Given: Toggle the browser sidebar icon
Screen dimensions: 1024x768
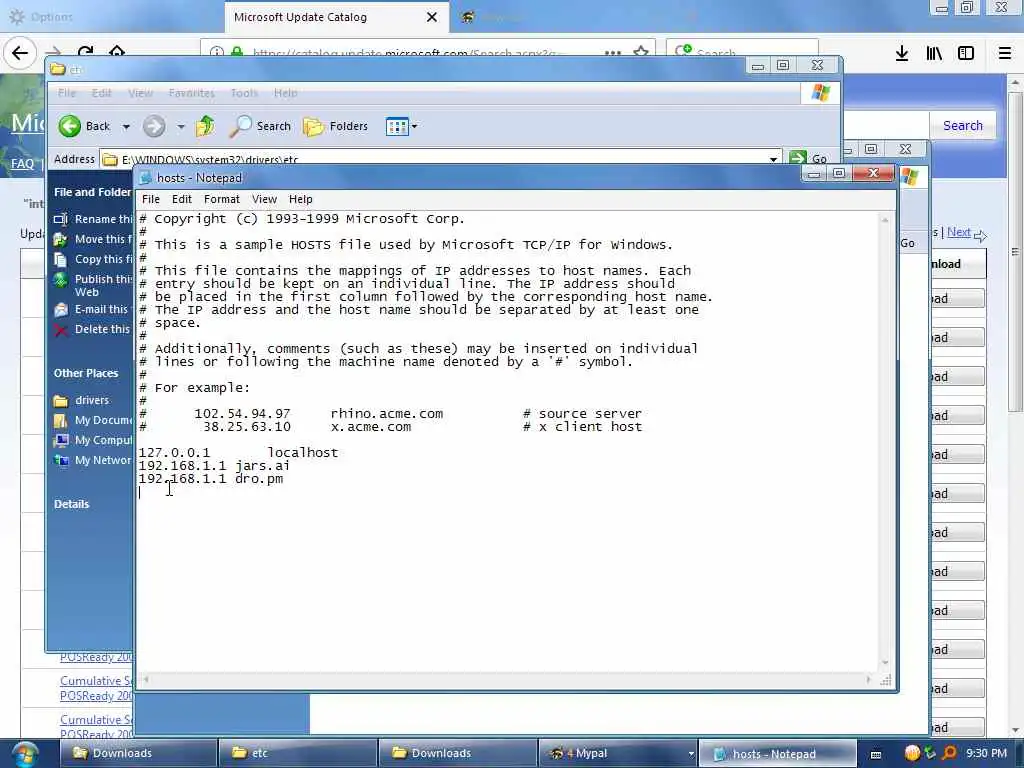Looking at the screenshot, I should [966, 54].
